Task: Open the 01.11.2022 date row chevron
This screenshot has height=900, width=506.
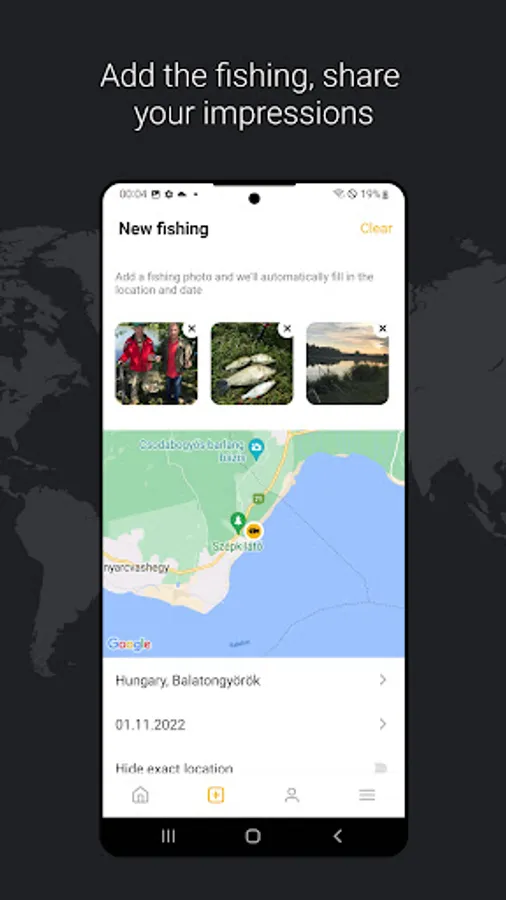Action: click(x=383, y=724)
